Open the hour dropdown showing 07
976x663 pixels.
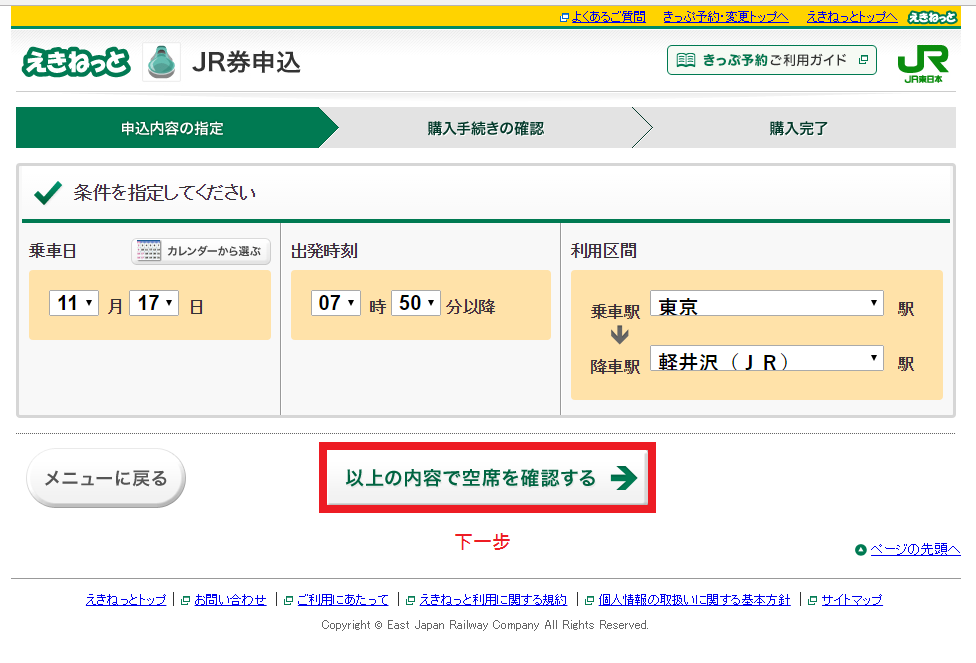[336, 303]
